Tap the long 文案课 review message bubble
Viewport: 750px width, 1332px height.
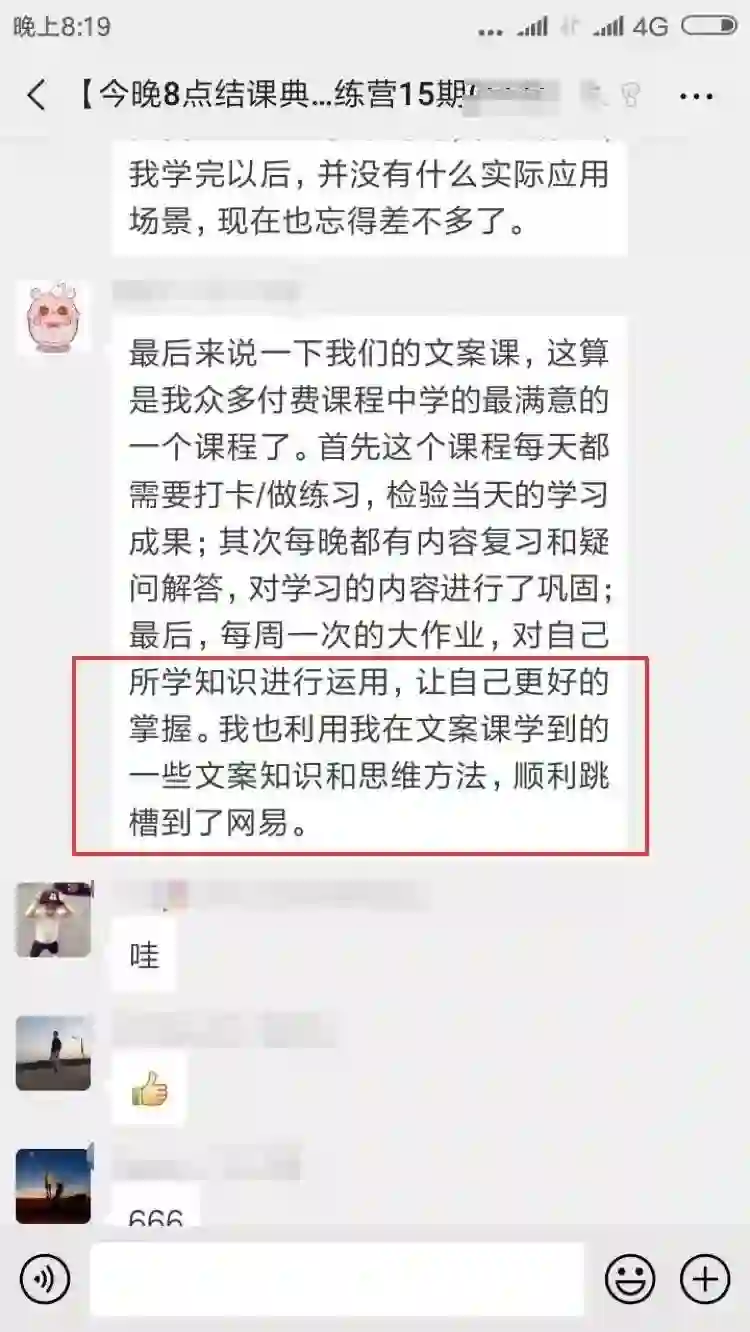coord(369,584)
